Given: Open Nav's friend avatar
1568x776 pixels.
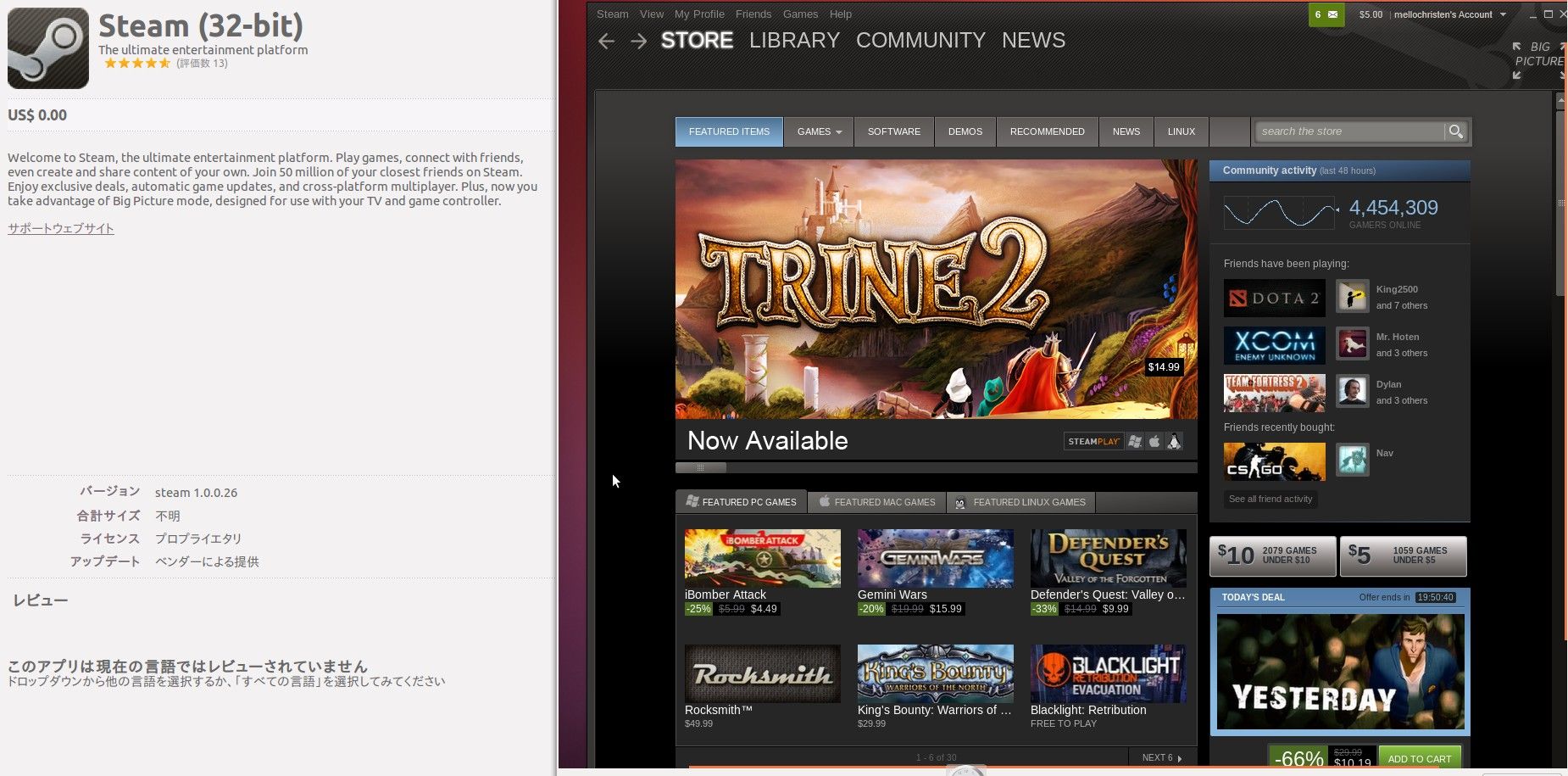Looking at the screenshot, I should [1353, 461].
